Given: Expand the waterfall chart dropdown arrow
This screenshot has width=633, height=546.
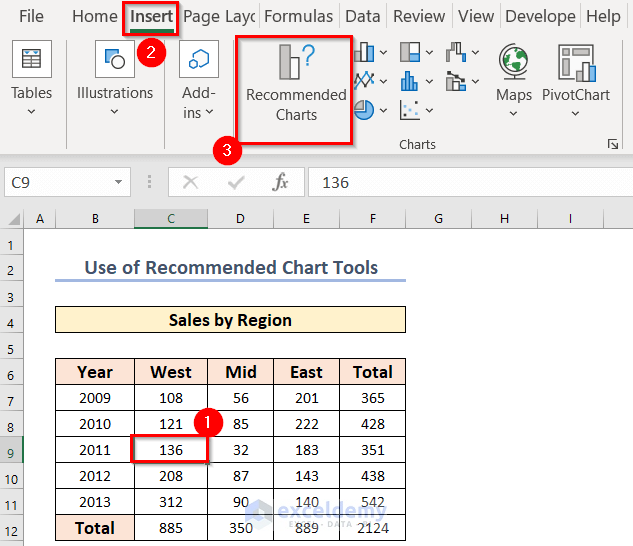Looking at the screenshot, I should coord(476,52).
